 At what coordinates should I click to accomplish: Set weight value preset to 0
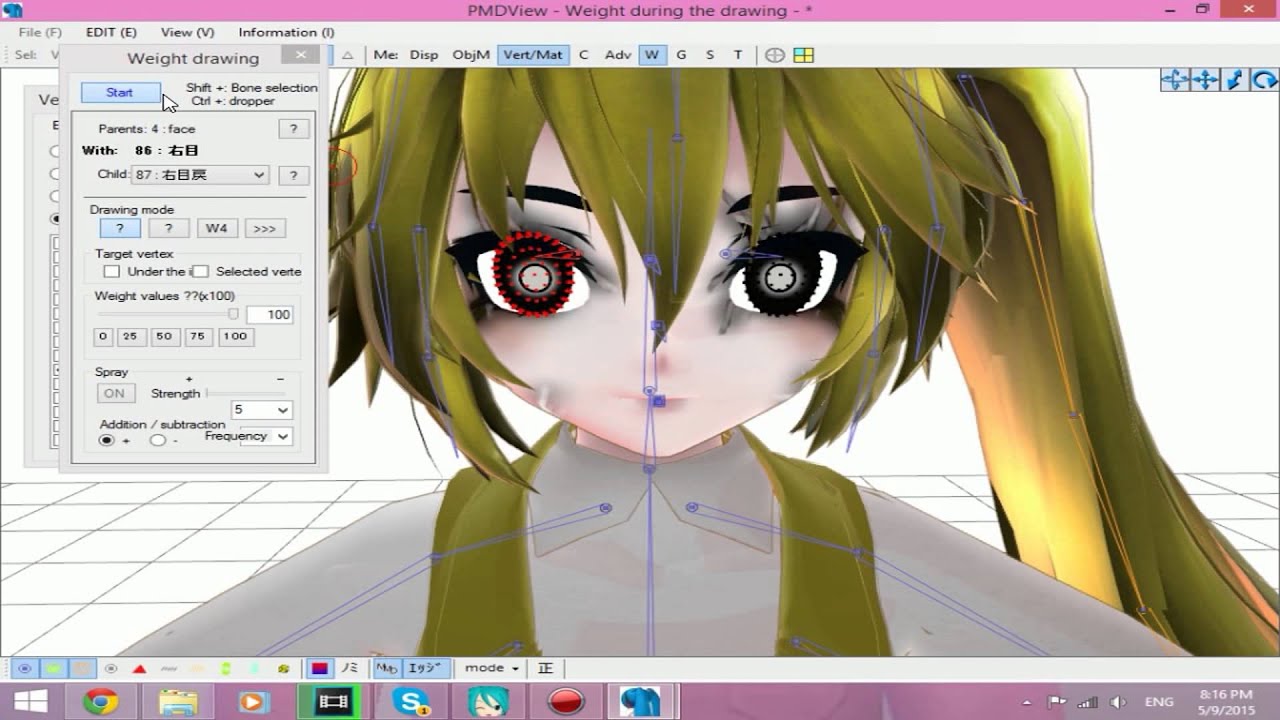click(103, 337)
